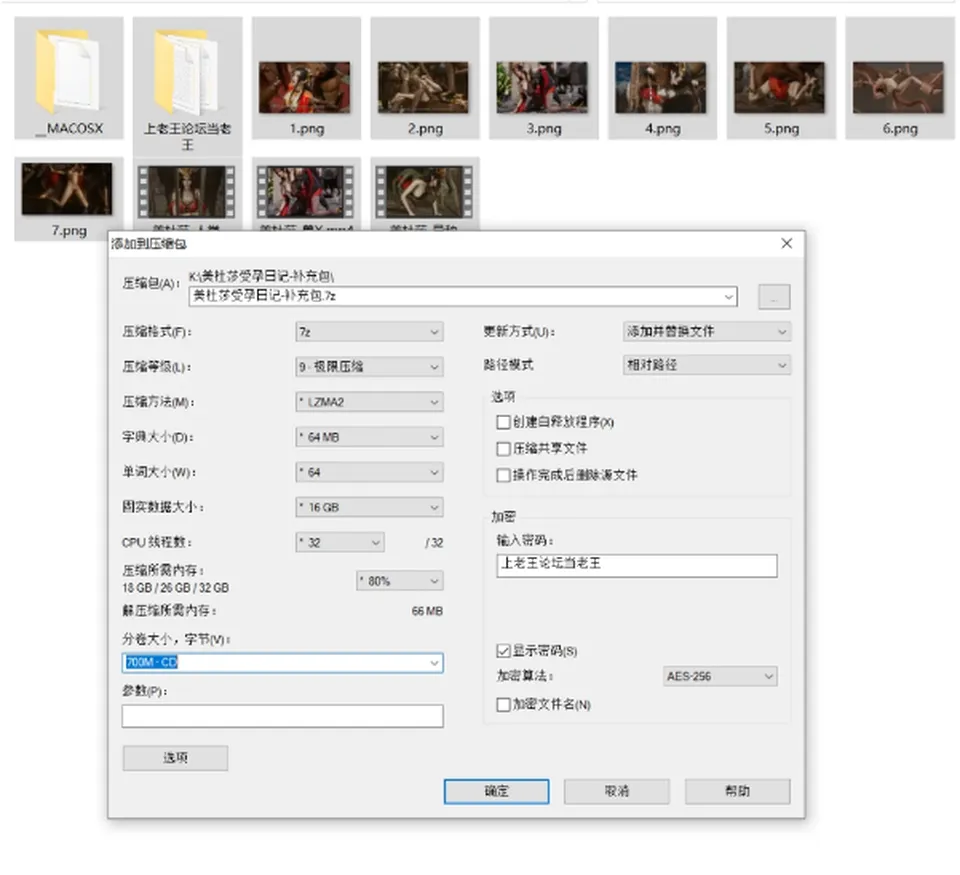Click the archive name field
The height and width of the screenshot is (875, 960).
tap(463, 296)
